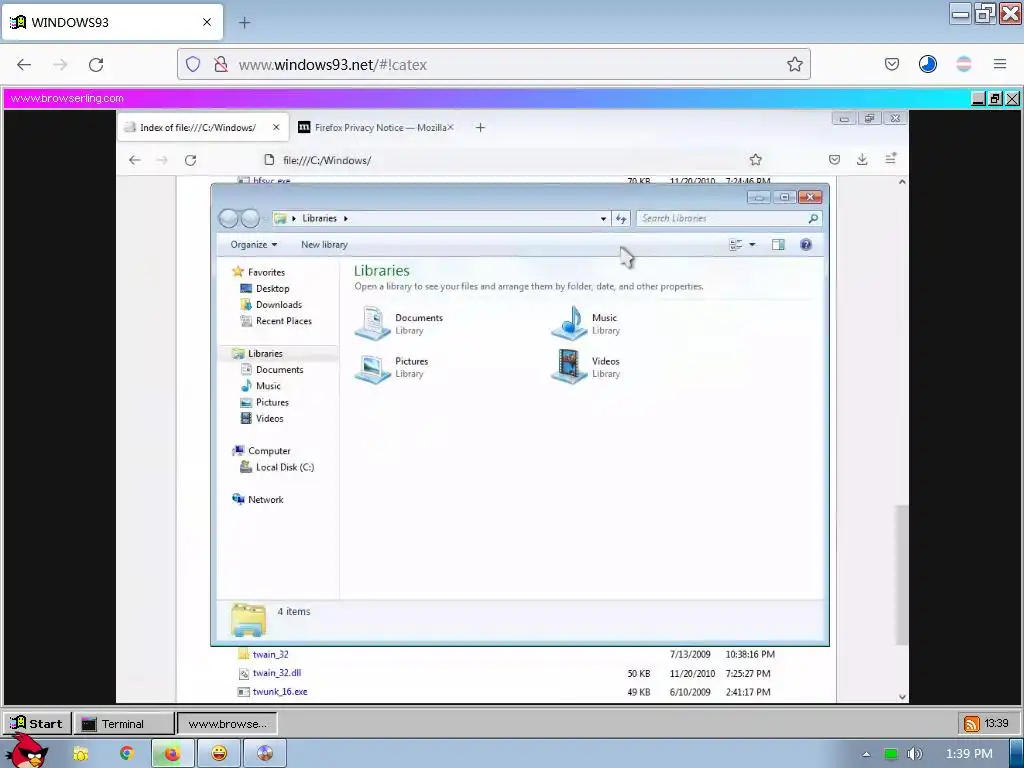
Task: Go back in inner Firefox
Action: [135, 160]
